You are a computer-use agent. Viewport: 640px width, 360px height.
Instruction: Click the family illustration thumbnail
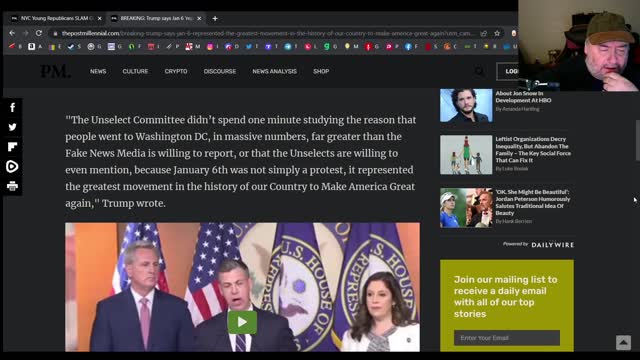pyautogui.click(x=466, y=155)
